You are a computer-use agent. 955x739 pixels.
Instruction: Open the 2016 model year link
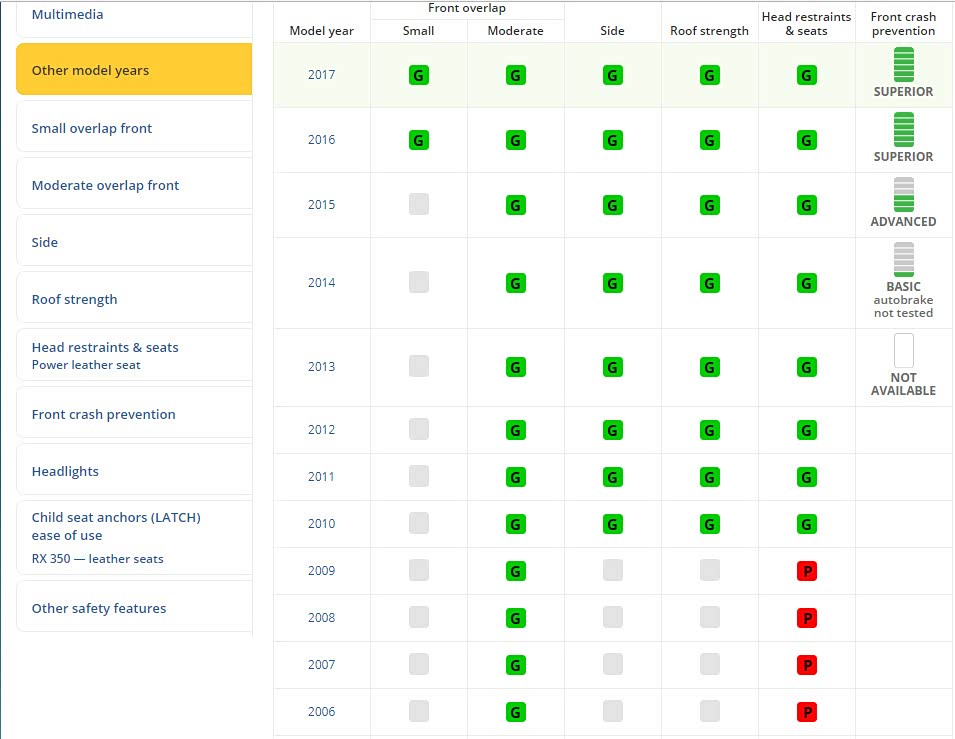321,140
